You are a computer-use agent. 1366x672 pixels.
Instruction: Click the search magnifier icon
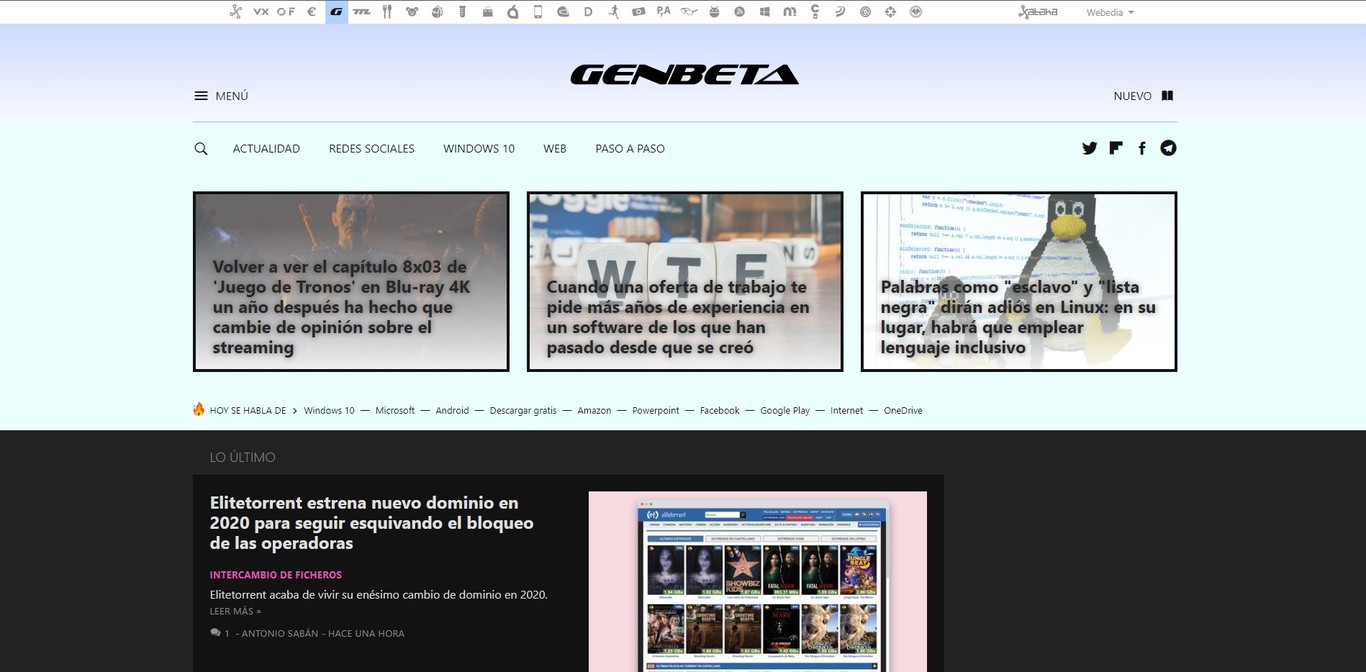pyautogui.click(x=201, y=149)
